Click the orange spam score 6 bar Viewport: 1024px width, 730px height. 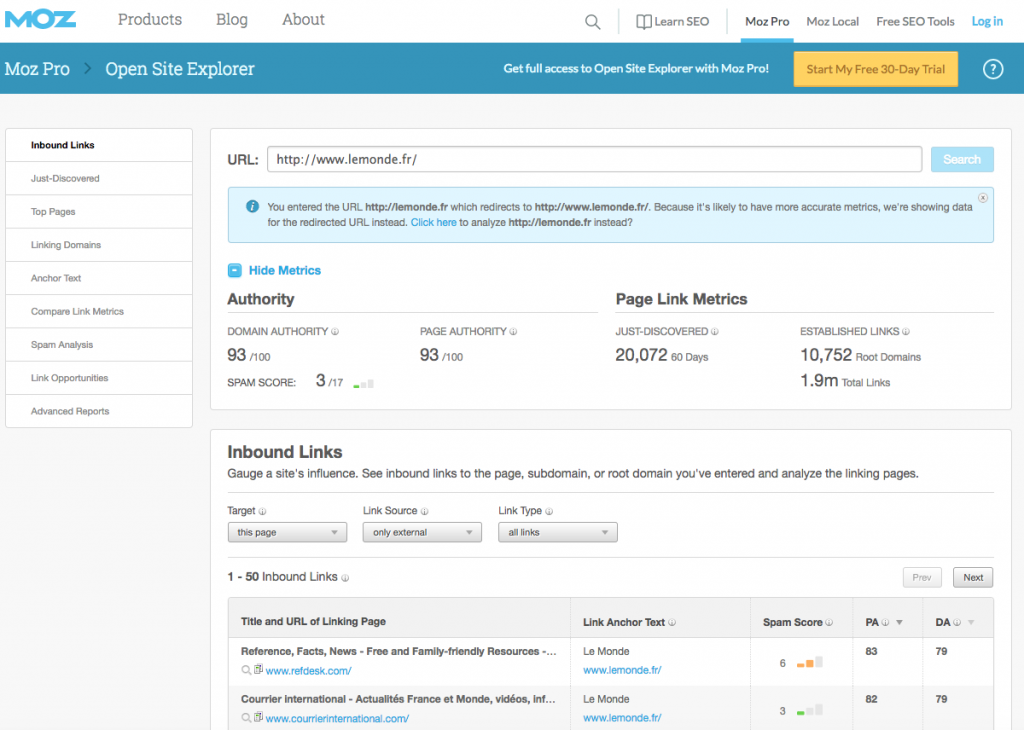pos(810,662)
